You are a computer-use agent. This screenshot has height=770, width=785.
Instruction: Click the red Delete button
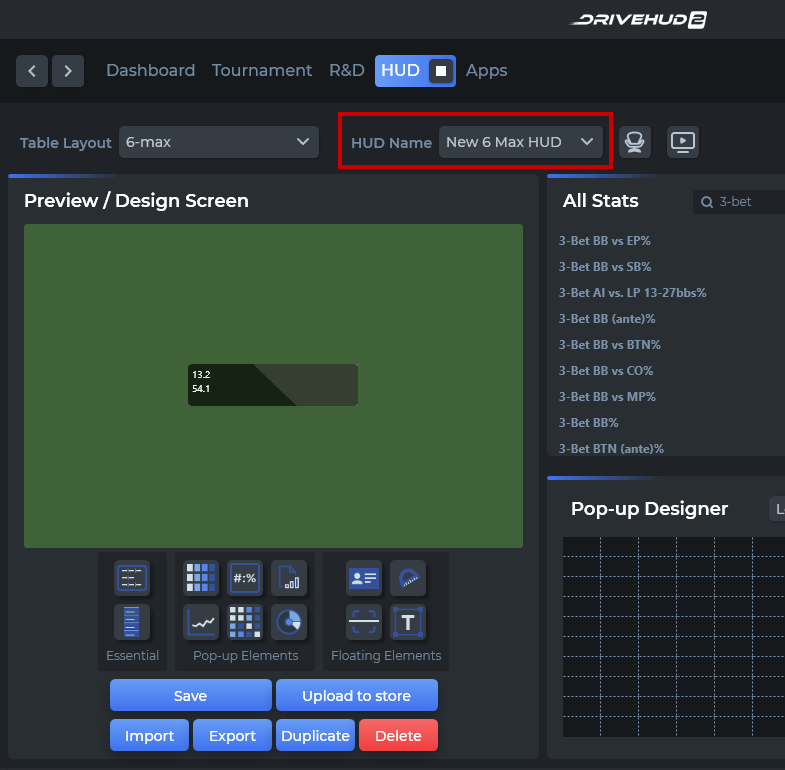(x=399, y=735)
